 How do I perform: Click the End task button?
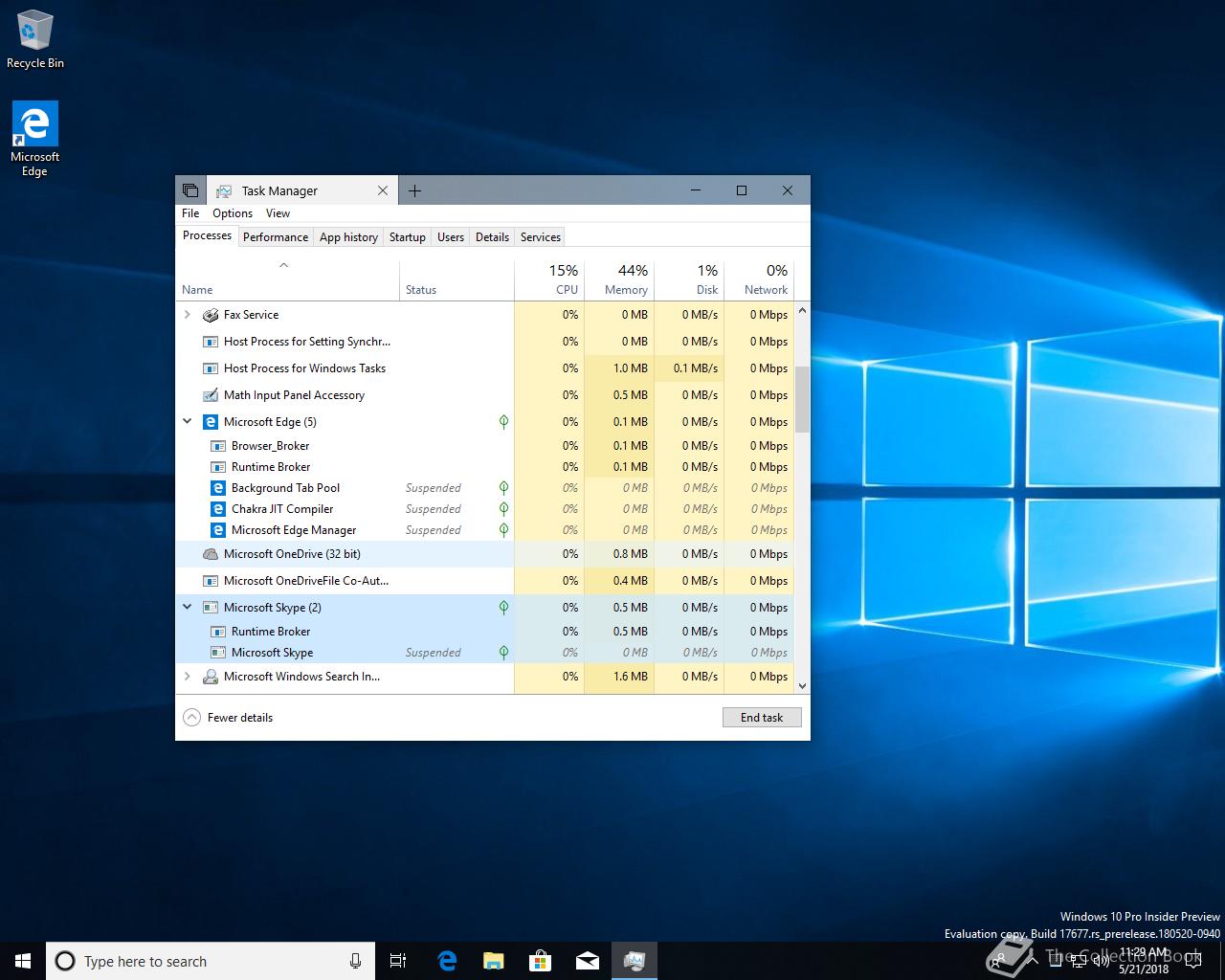pos(762,718)
